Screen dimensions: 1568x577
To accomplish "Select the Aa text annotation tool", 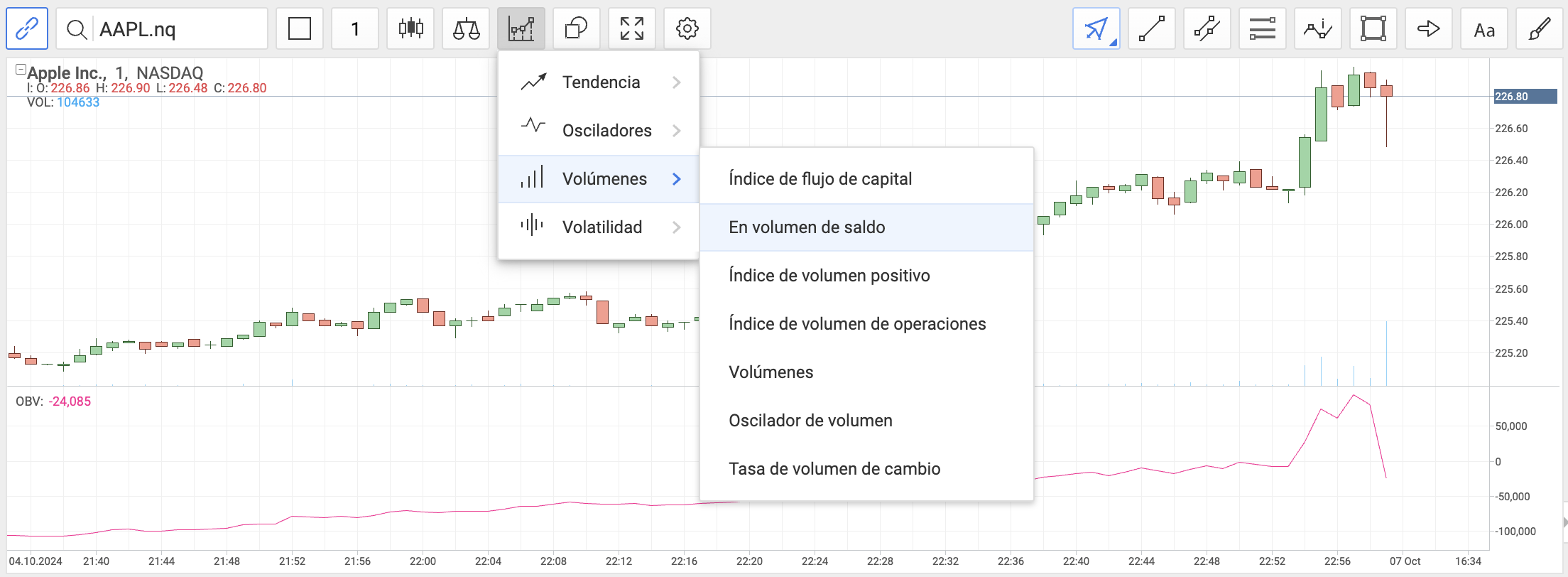I will [x=1484, y=29].
